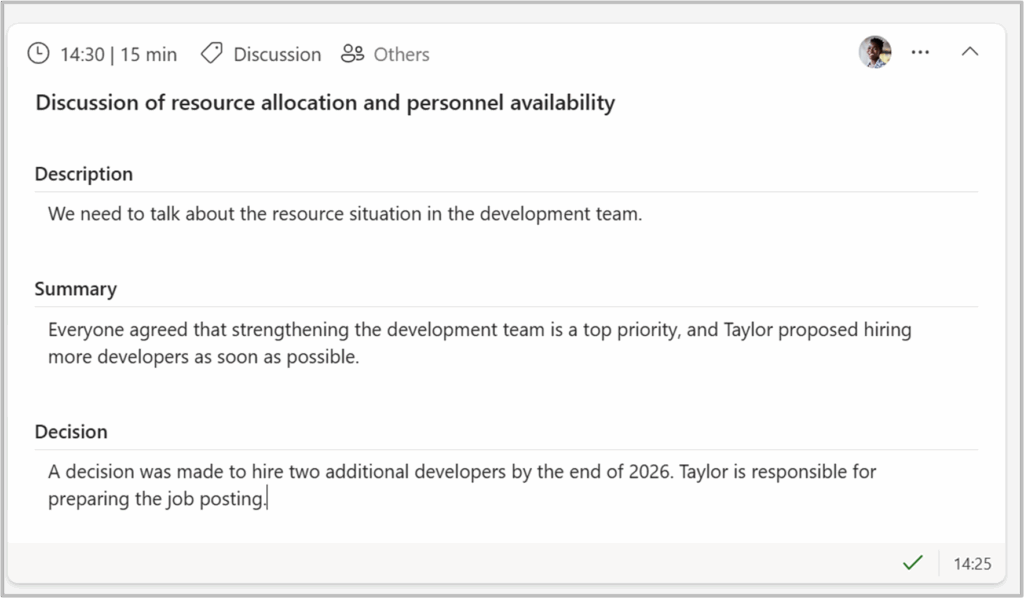Select the Description section heading

tap(84, 174)
